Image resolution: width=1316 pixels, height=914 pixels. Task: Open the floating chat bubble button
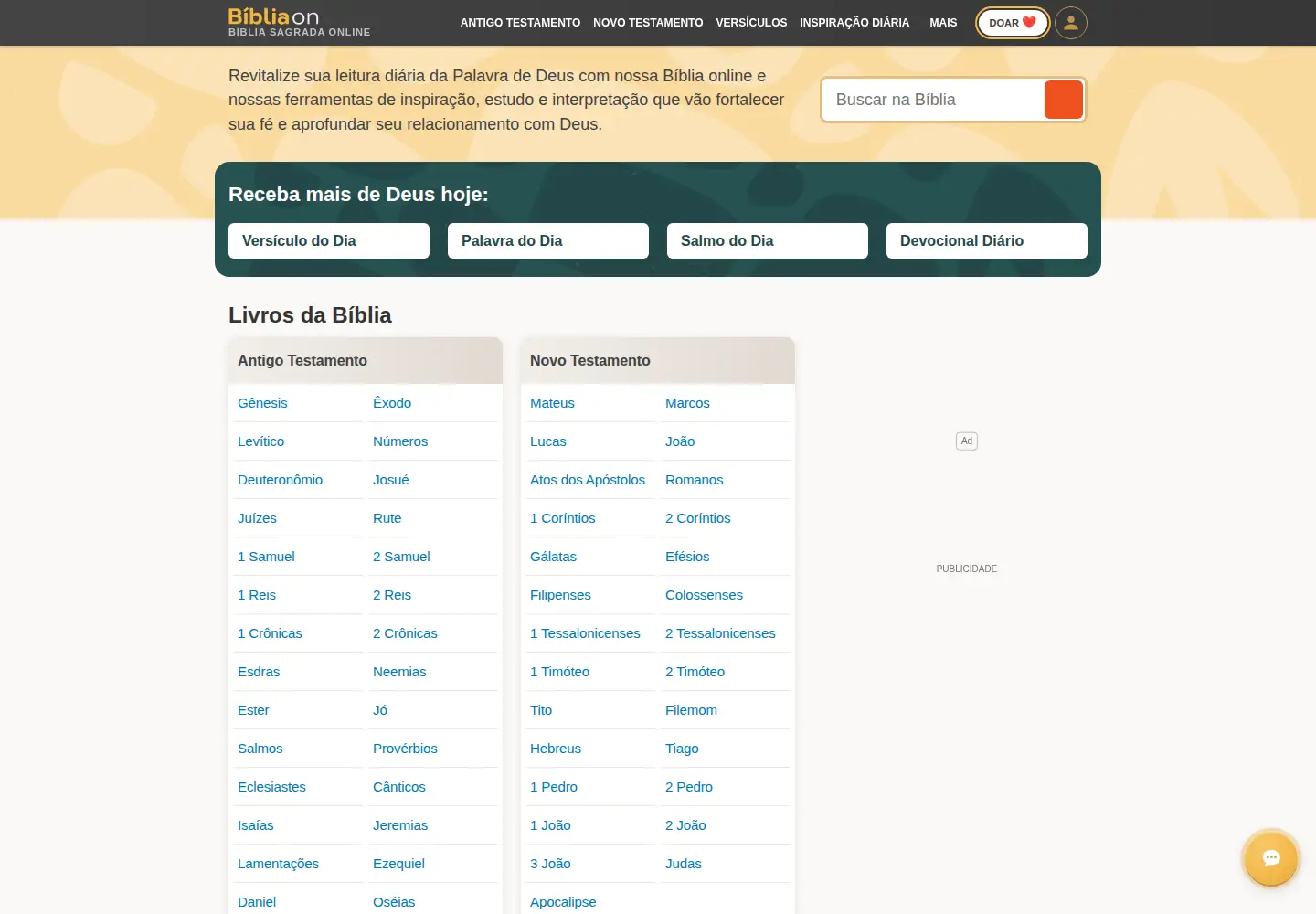1271,858
